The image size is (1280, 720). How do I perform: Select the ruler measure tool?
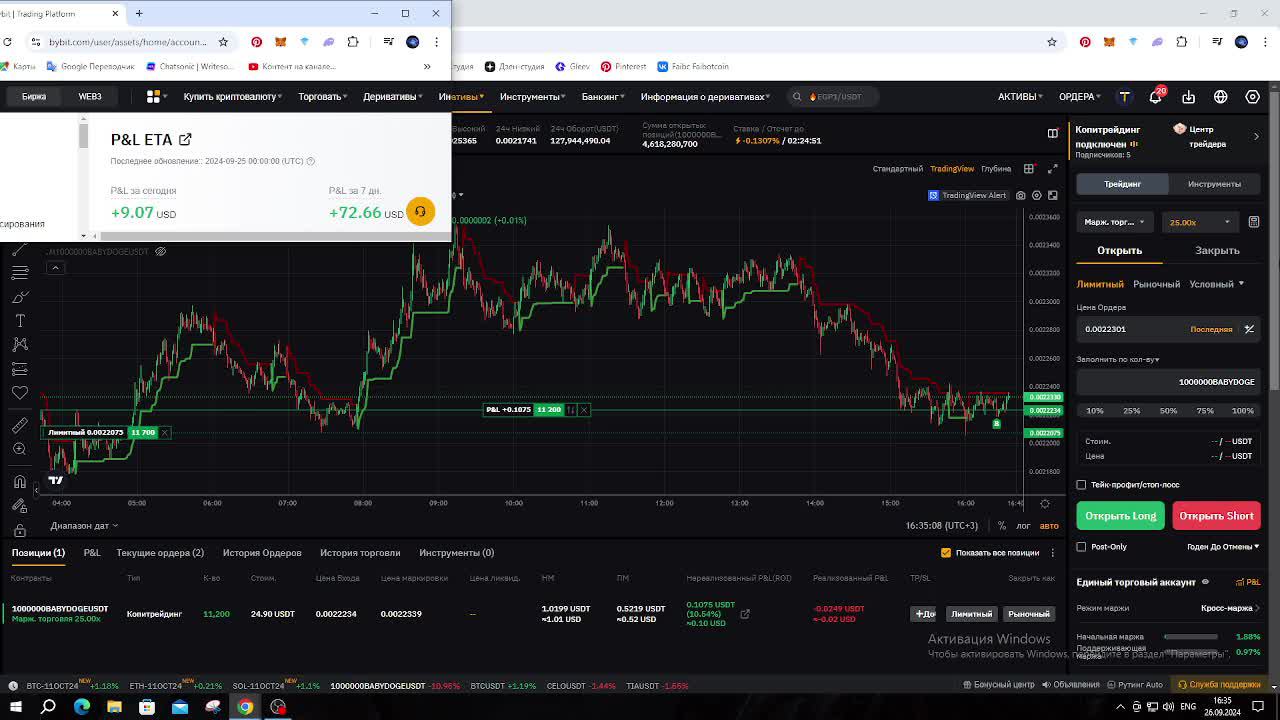click(19, 425)
